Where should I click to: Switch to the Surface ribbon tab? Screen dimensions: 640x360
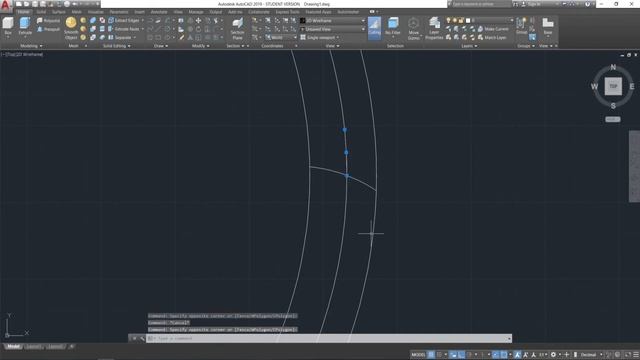click(58, 12)
